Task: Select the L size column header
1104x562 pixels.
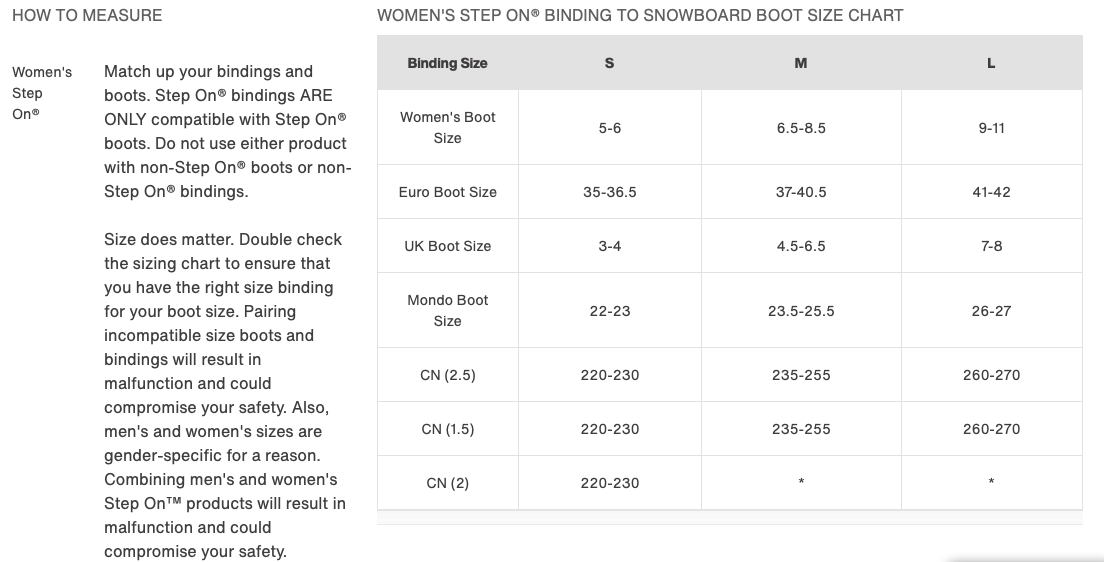Action: click(991, 63)
